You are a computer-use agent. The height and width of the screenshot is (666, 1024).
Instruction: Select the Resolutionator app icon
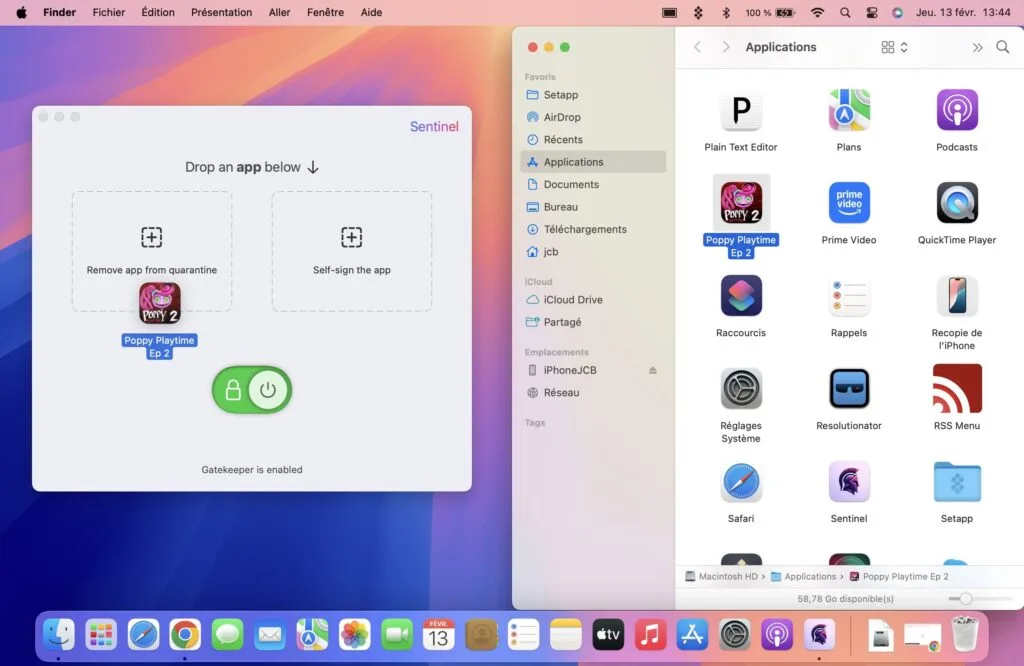point(848,388)
